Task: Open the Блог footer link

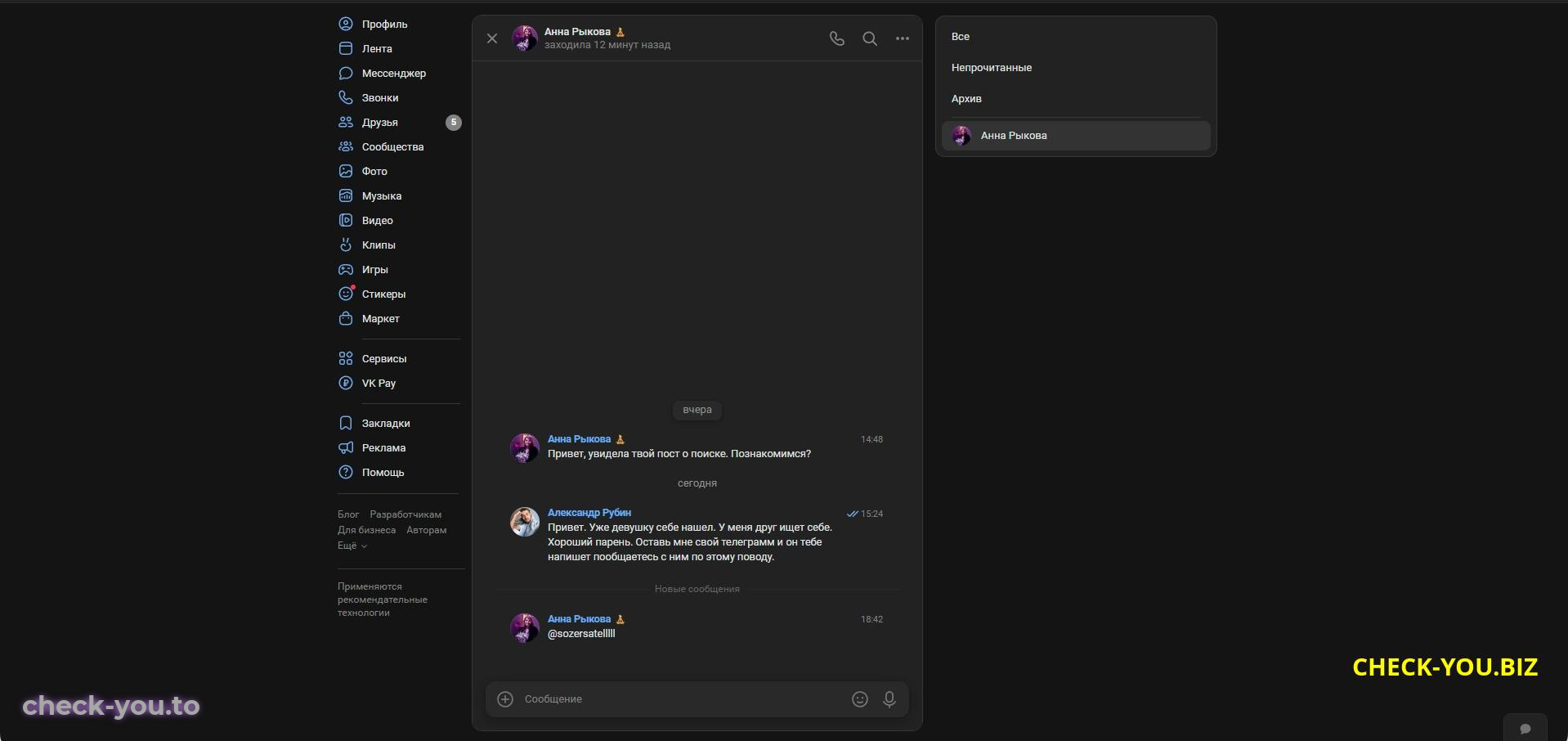Action: pyautogui.click(x=348, y=514)
